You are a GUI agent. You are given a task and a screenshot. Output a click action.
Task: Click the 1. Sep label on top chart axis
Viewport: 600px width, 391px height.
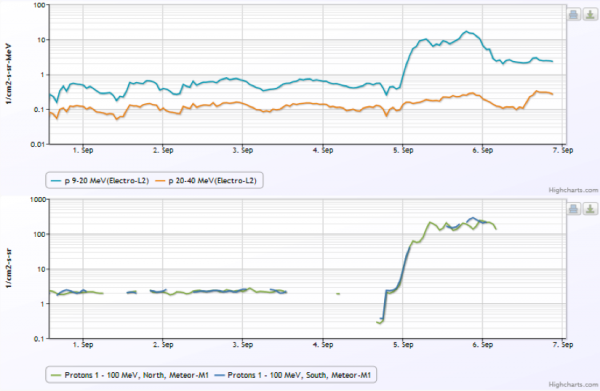(83, 150)
